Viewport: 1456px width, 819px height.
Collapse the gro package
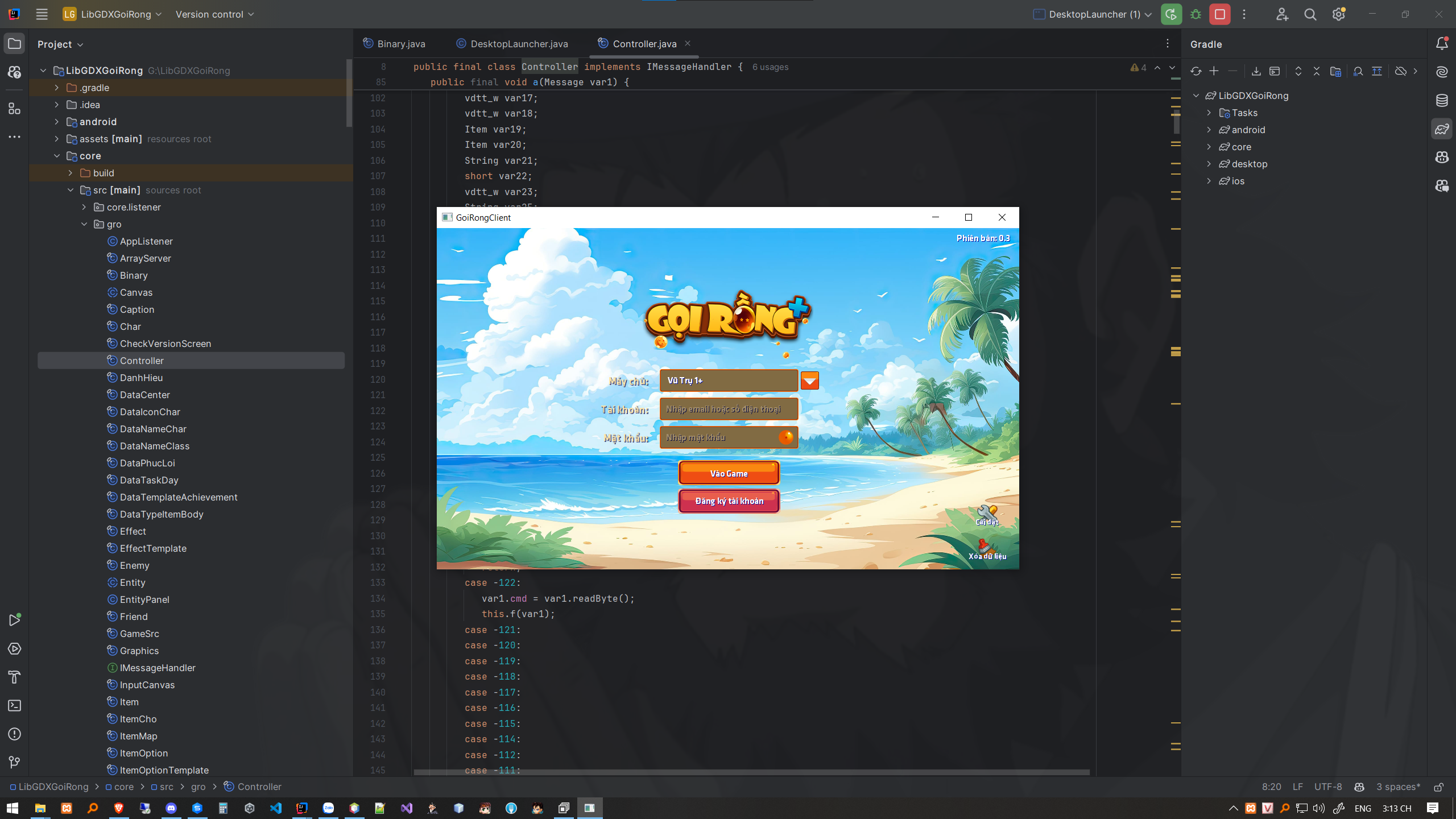(x=84, y=224)
